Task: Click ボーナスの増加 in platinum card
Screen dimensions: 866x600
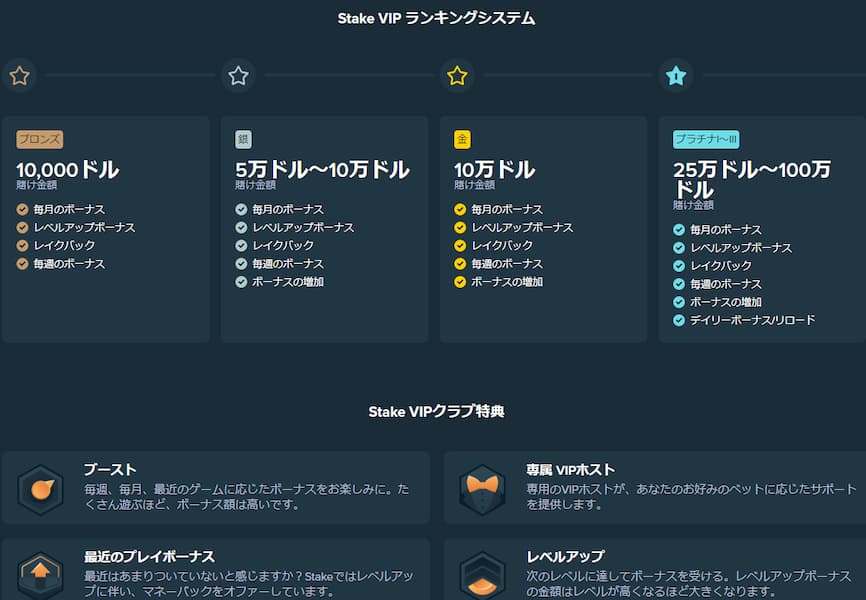Action: click(726, 302)
